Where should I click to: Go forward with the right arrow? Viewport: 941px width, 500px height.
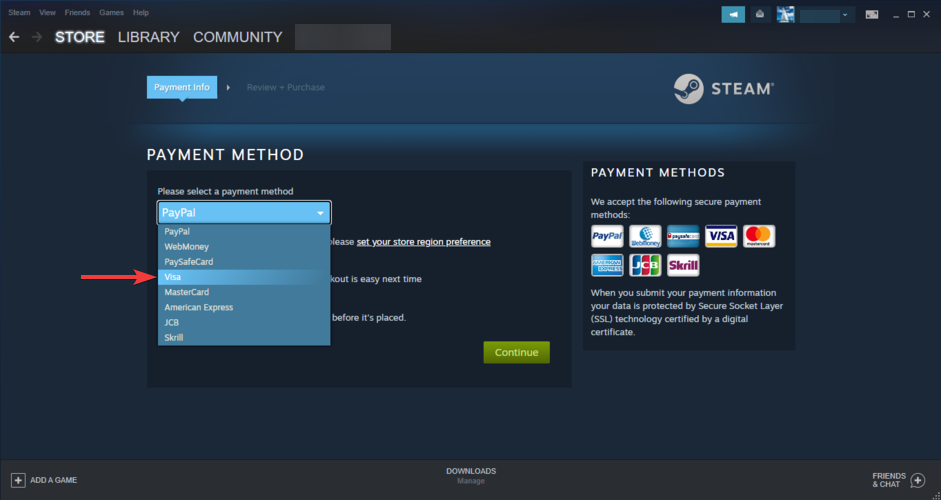[x=37, y=37]
